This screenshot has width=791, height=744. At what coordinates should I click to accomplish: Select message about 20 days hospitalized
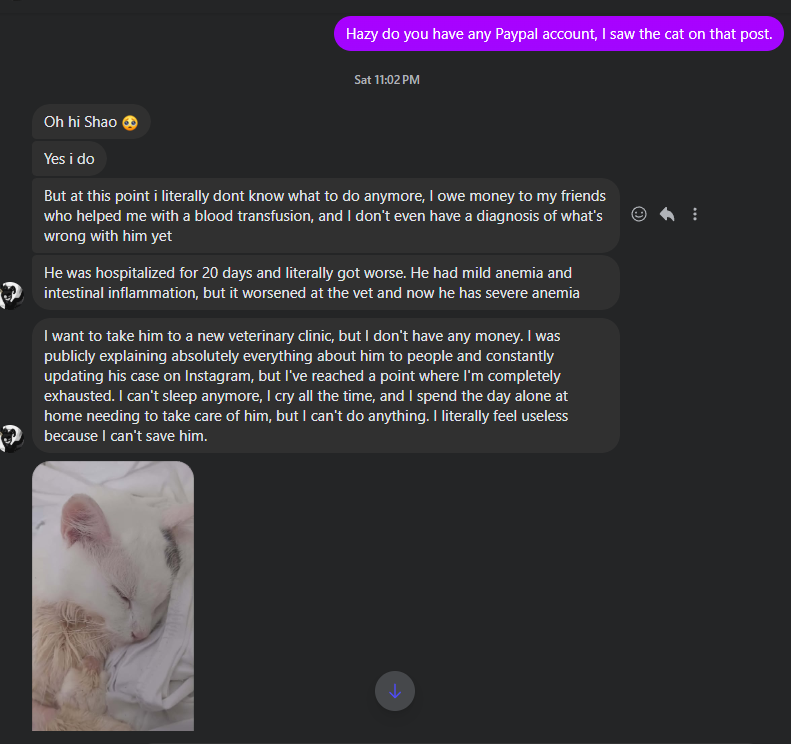point(325,283)
